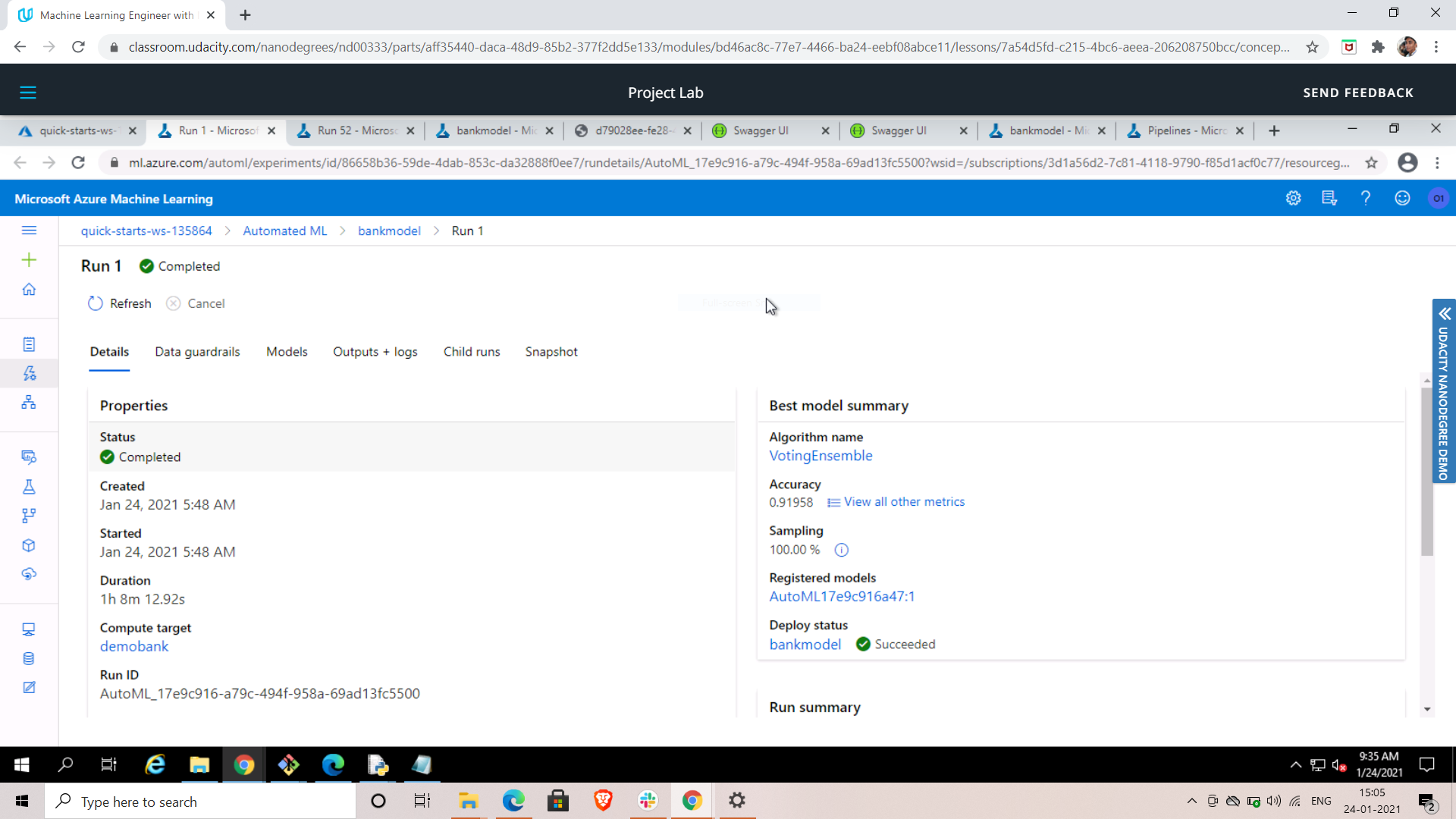Click the Notebooks sidebar icon
The height and width of the screenshot is (819, 1456).
pyautogui.click(x=29, y=344)
